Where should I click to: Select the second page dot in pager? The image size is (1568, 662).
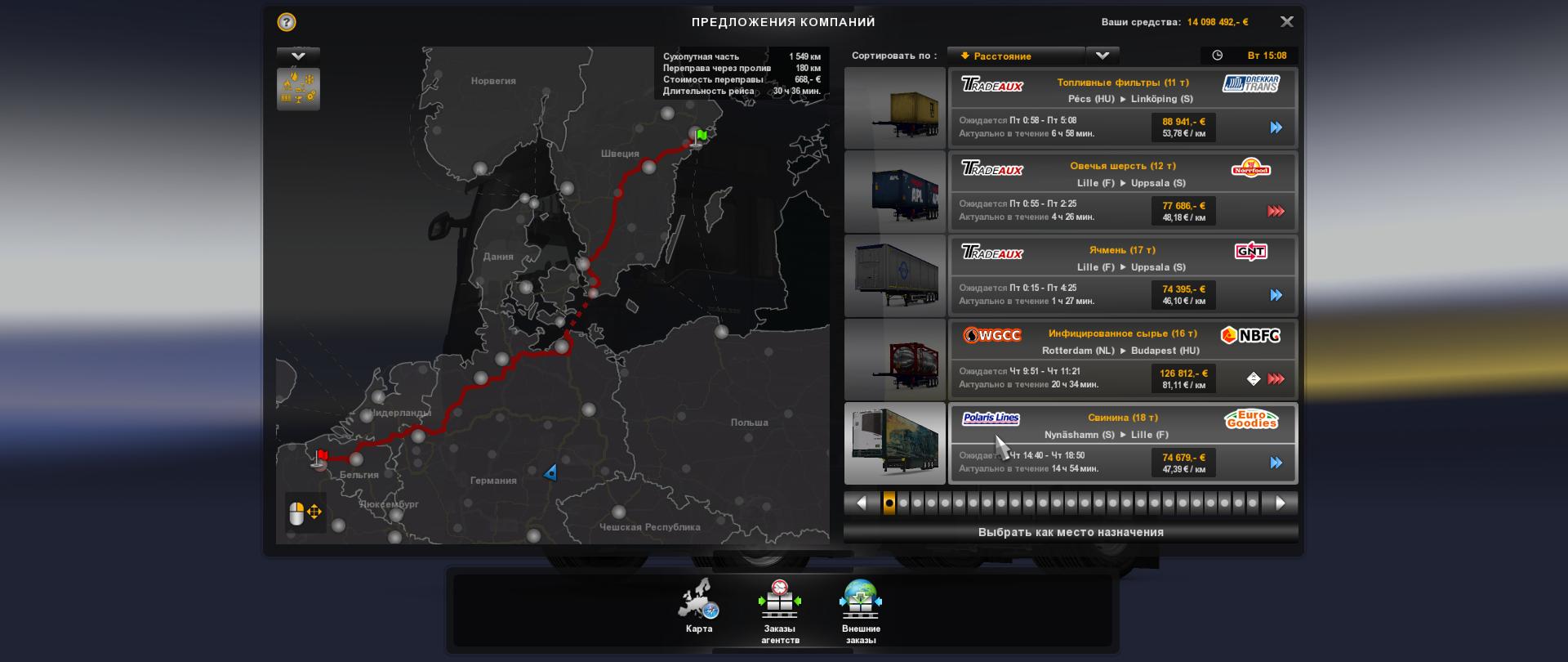[x=903, y=503]
